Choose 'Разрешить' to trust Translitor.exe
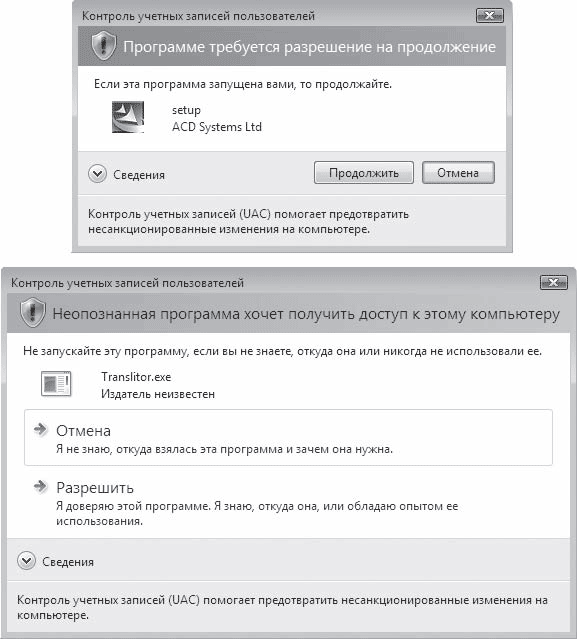 tap(288, 503)
